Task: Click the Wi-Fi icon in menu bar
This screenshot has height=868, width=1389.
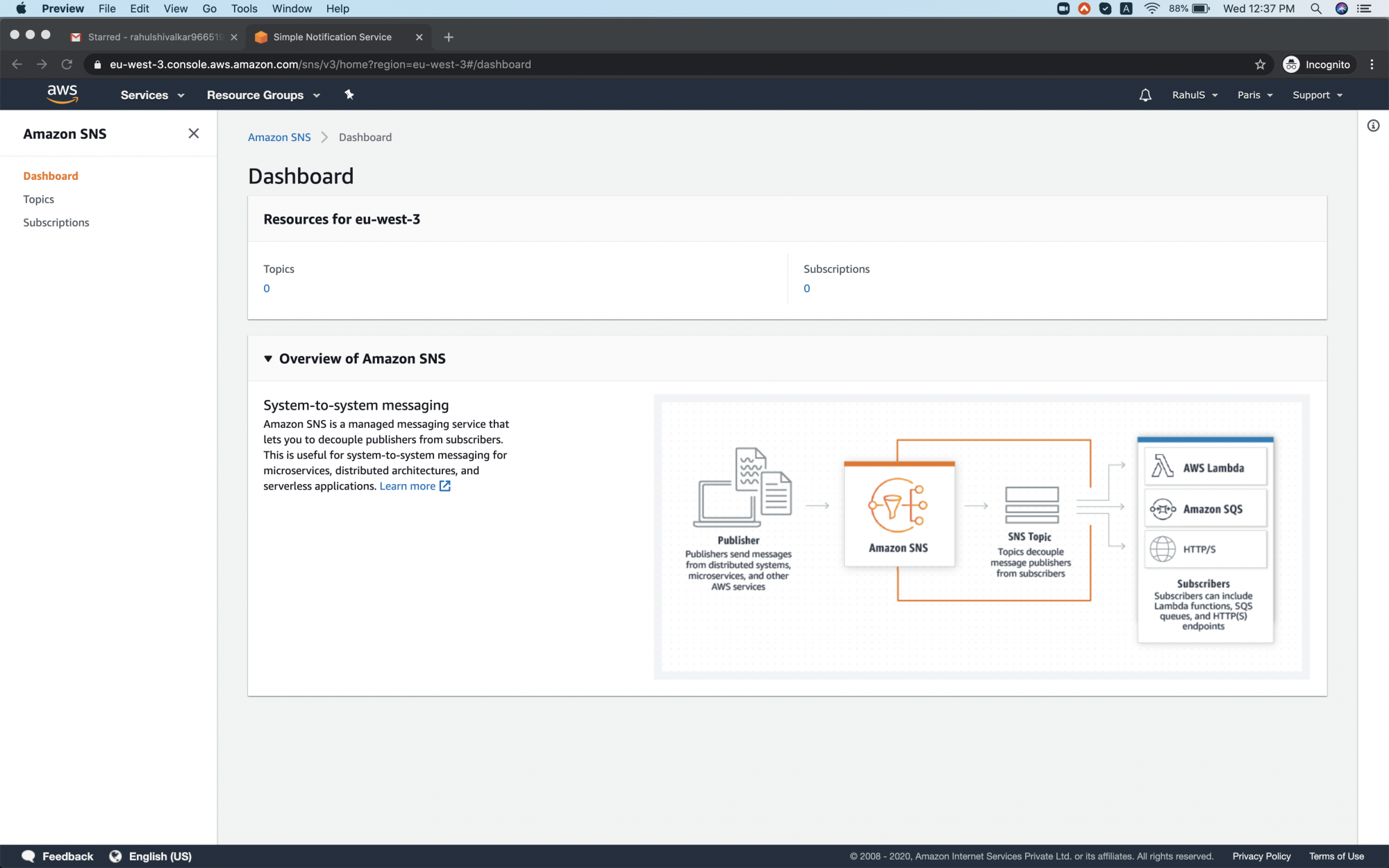Action: 1151,8
